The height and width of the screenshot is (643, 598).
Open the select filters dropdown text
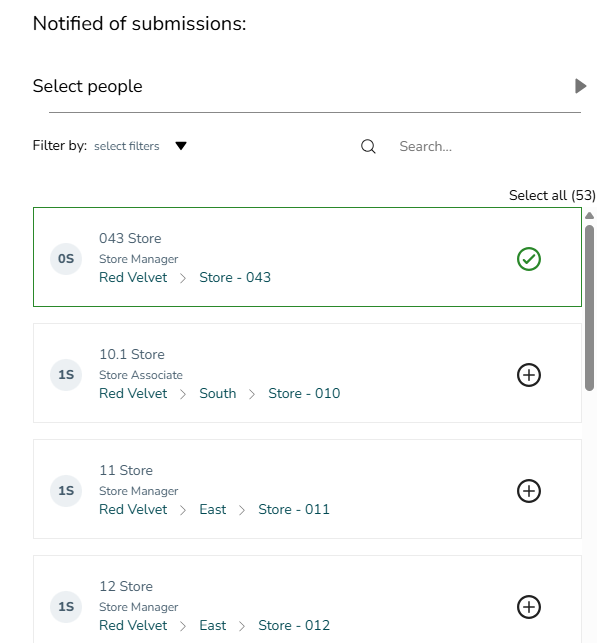pyautogui.click(x=127, y=146)
